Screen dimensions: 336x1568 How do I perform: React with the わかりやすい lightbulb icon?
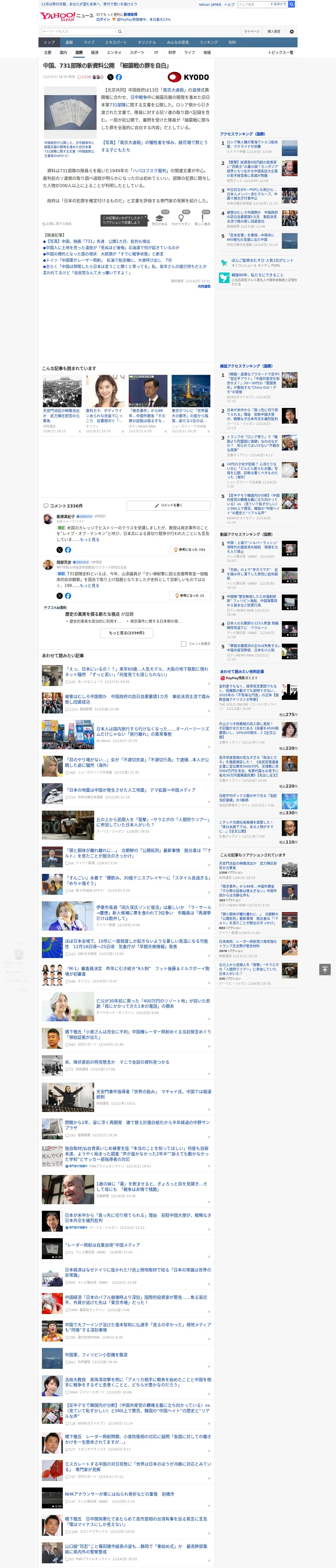(181, 218)
